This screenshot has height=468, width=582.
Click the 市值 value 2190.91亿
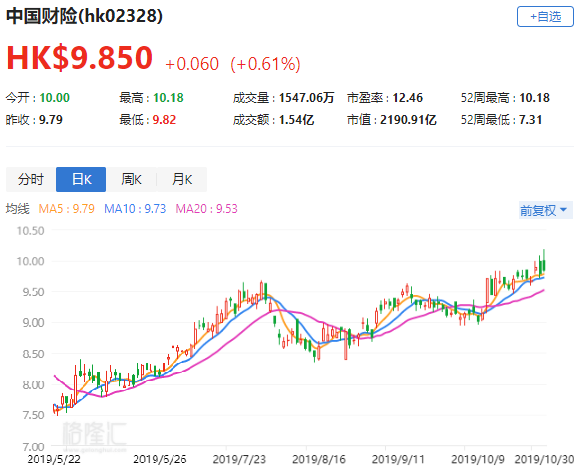408,120
